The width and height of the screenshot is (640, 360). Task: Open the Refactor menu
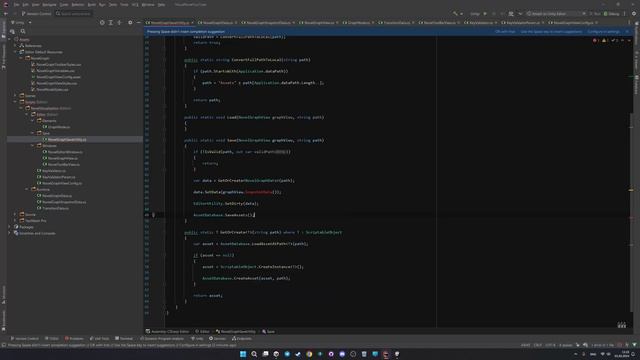click(78, 4)
